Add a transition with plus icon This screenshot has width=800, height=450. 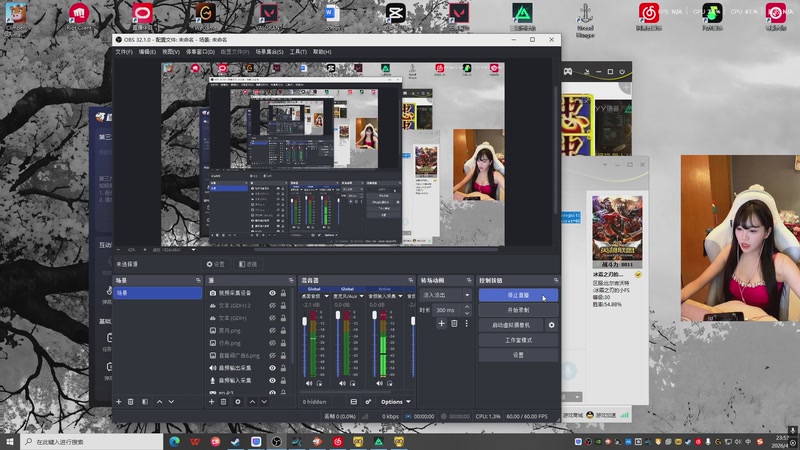pyautogui.click(x=441, y=323)
